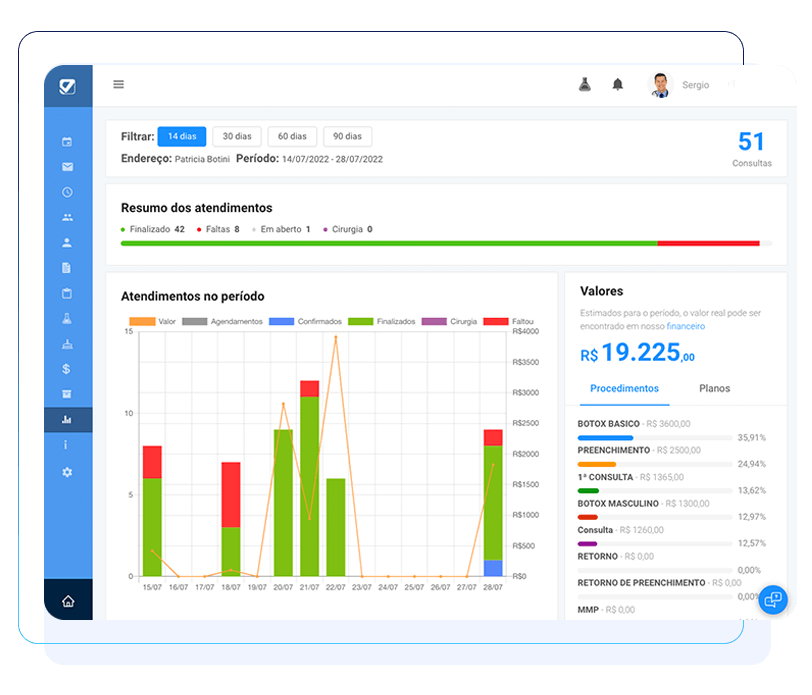Switch to the Planos tab
This screenshot has height=695, width=812.
pyautogui.click(x=714, y=388)
